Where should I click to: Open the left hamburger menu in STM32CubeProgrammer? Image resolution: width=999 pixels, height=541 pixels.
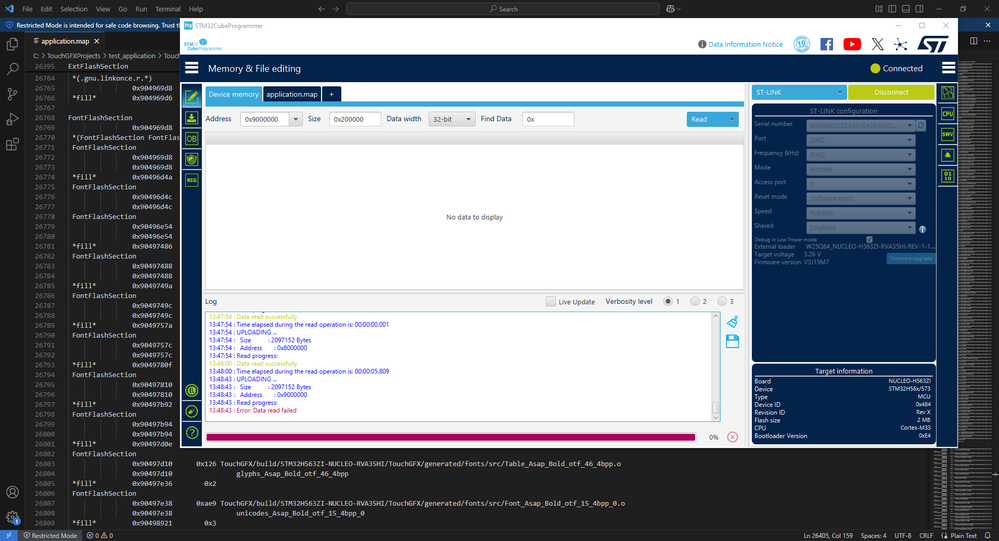192,68
